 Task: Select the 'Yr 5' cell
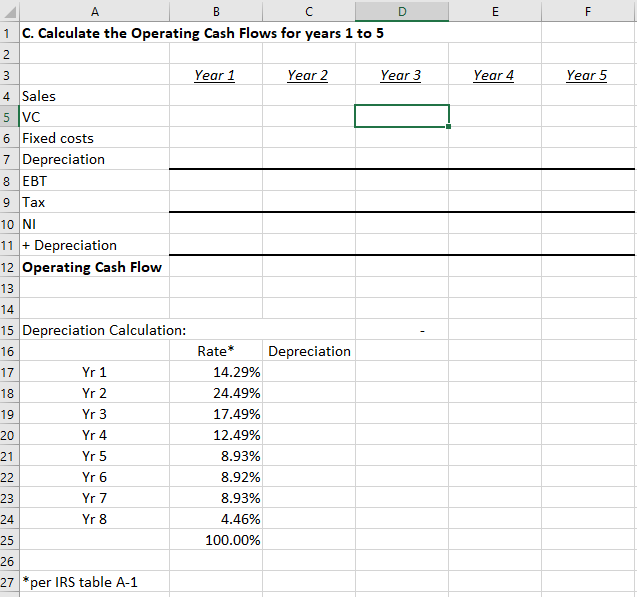tap(94, 456)
